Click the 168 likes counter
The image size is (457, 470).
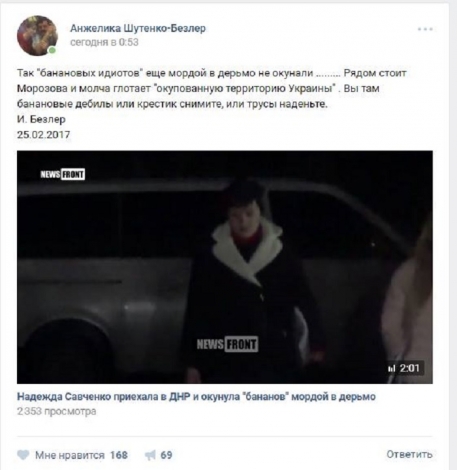(119, 455)
